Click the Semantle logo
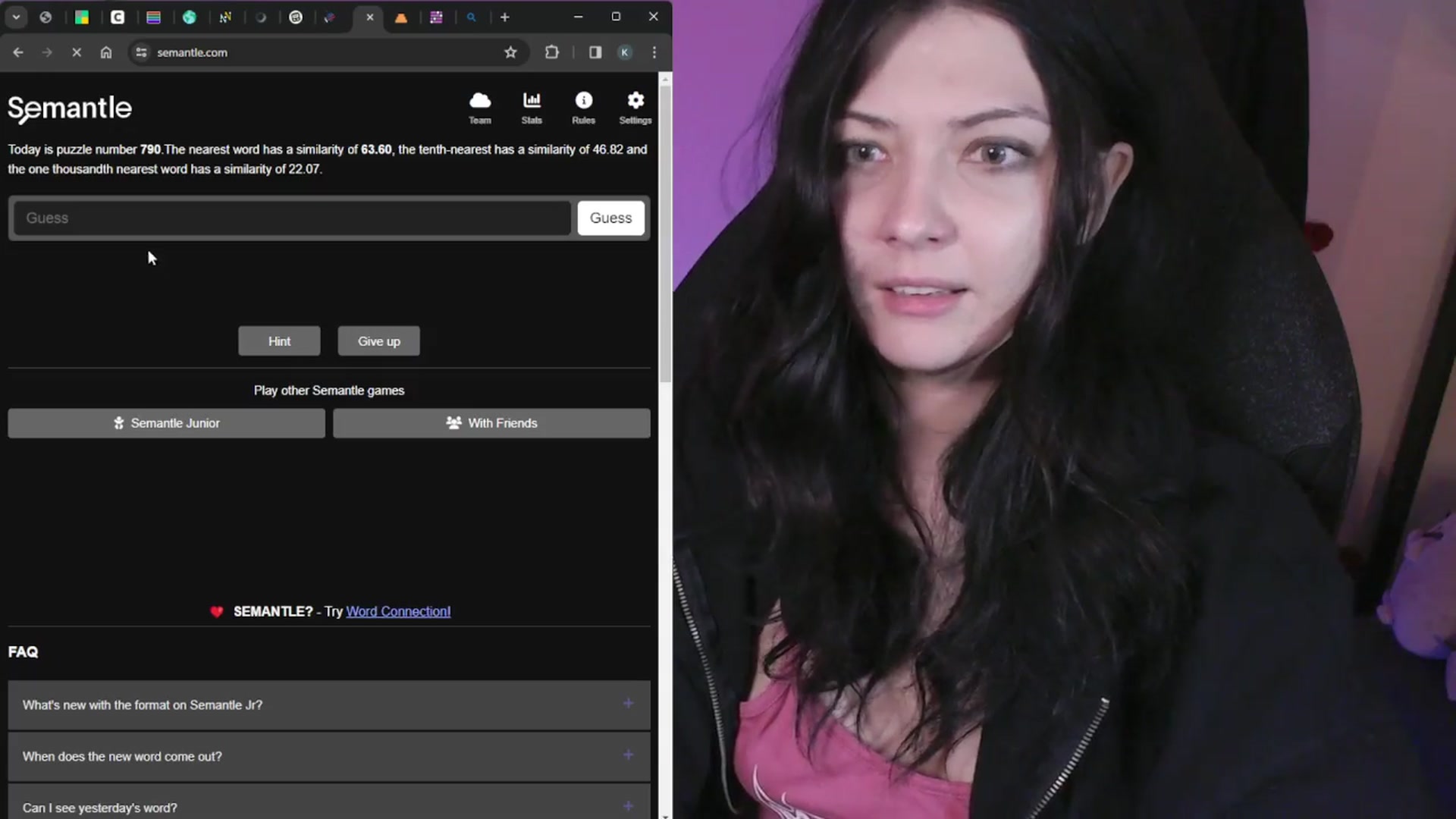The width and height of the screenshot is (1456, 819). click(70, 108)
